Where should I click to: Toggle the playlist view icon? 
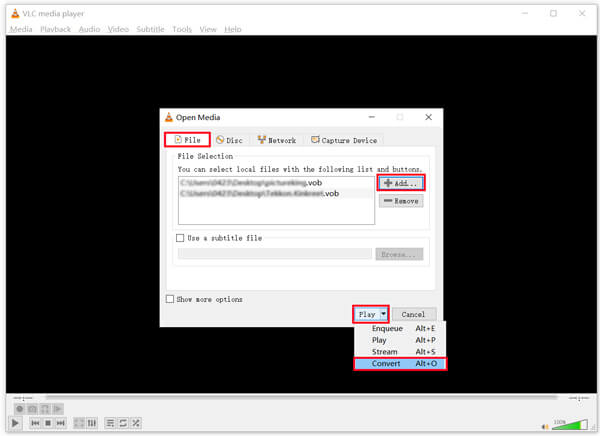110,423
